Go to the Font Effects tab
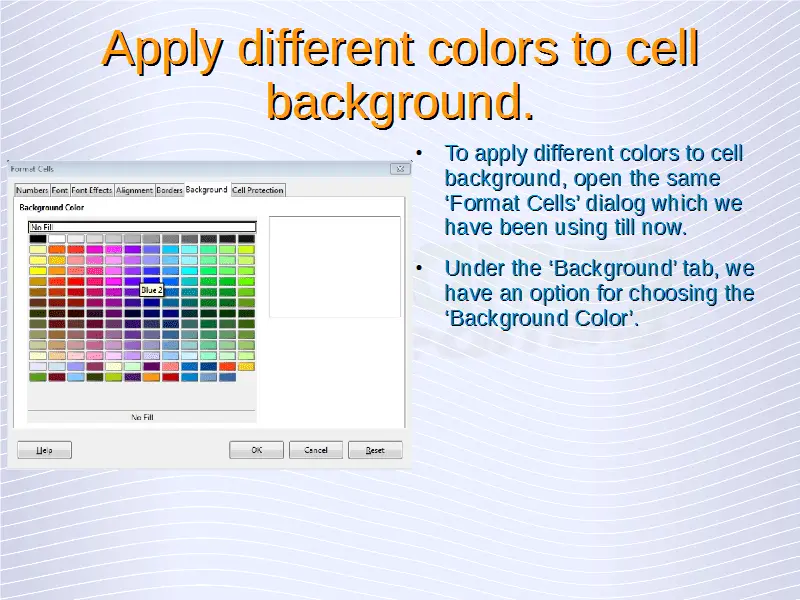 coord(92,190)
